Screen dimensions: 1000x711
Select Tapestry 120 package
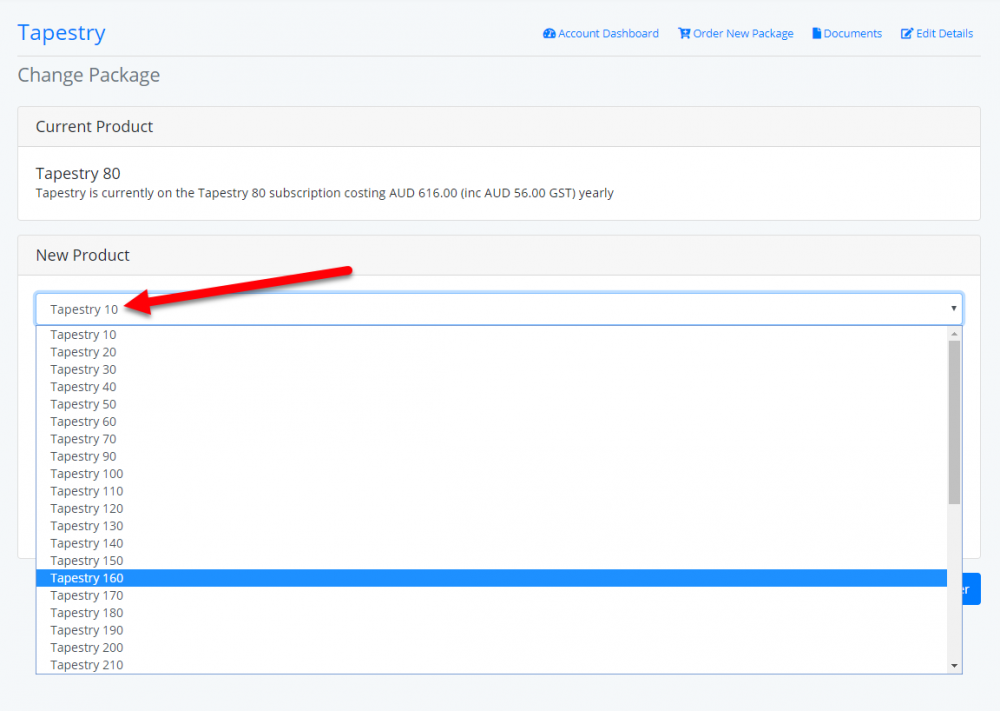491,508
